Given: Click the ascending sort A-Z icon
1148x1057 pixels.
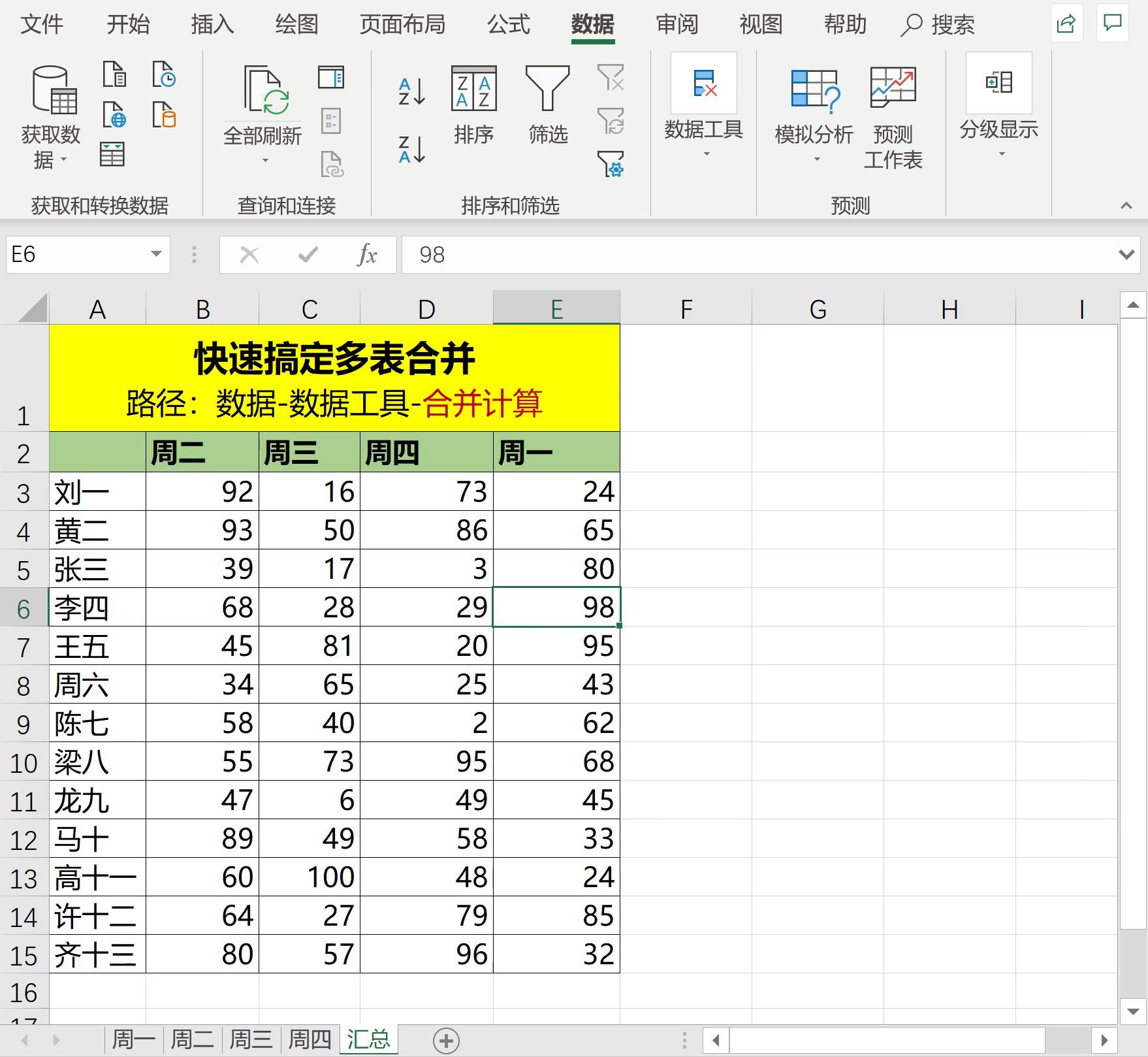Looking at the screenshot, I should coord(410,91).
